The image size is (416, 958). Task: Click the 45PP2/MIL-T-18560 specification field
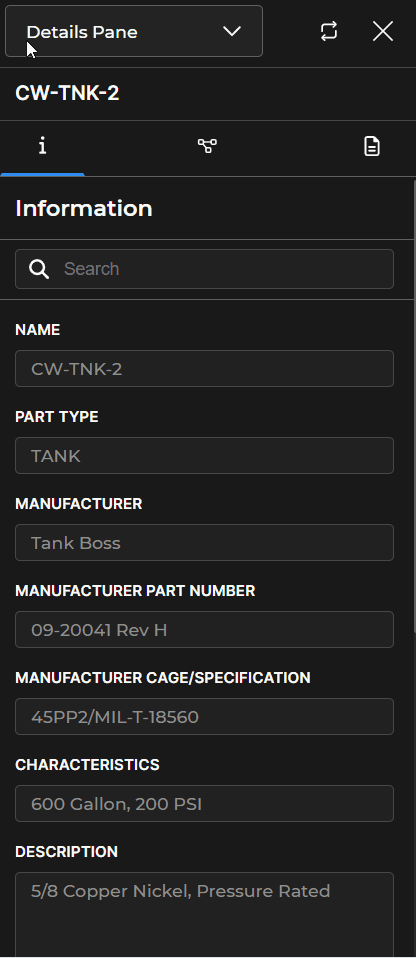204,717
